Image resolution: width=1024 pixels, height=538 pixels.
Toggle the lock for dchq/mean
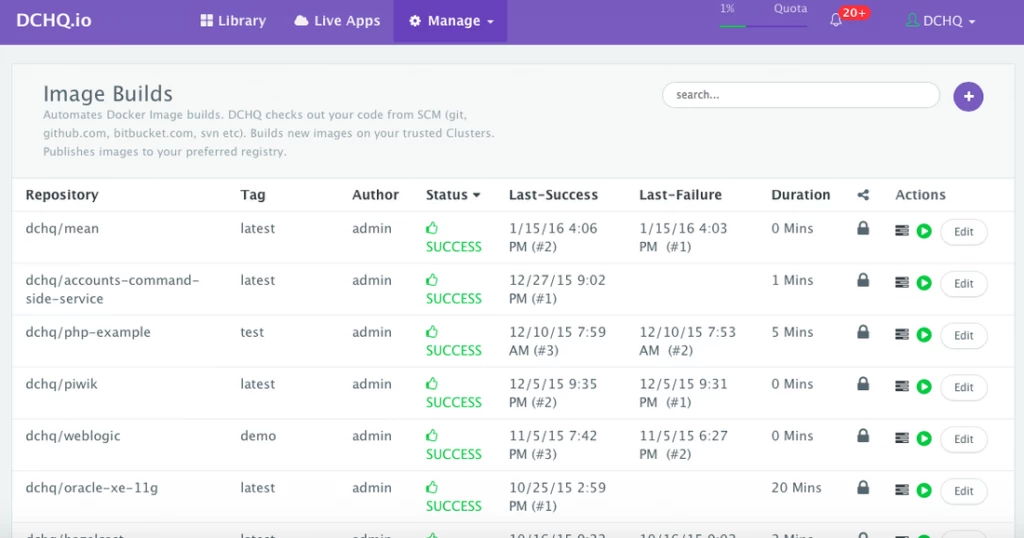[863, 228]
